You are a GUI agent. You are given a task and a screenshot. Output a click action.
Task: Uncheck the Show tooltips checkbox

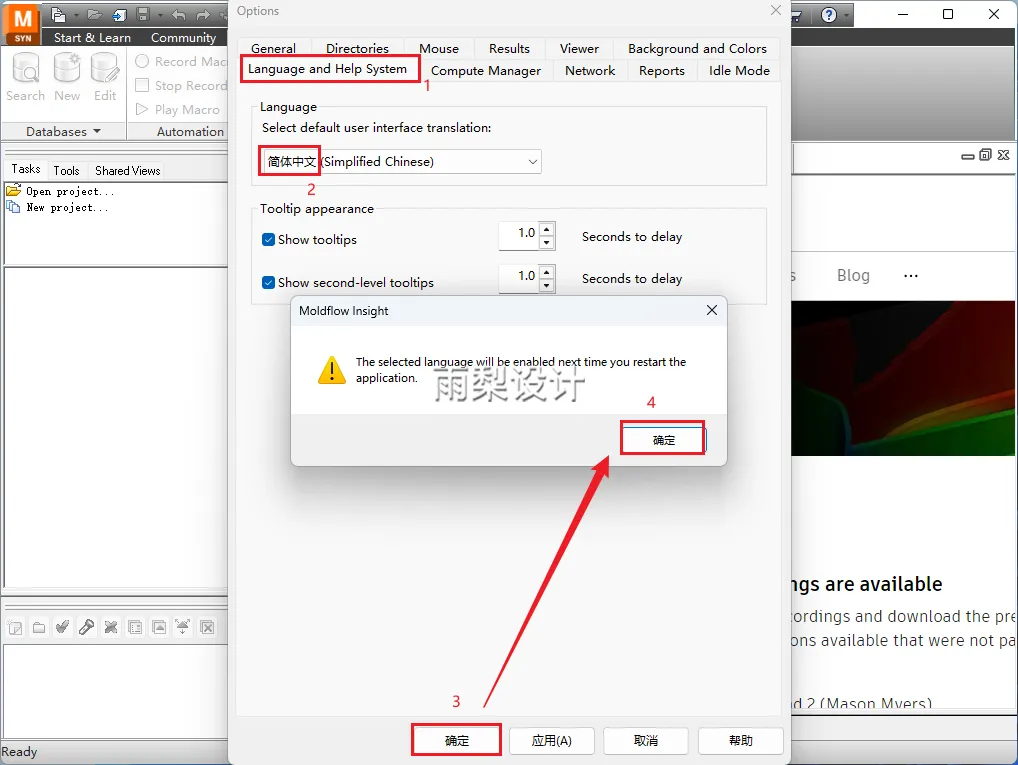coord(268,240)
